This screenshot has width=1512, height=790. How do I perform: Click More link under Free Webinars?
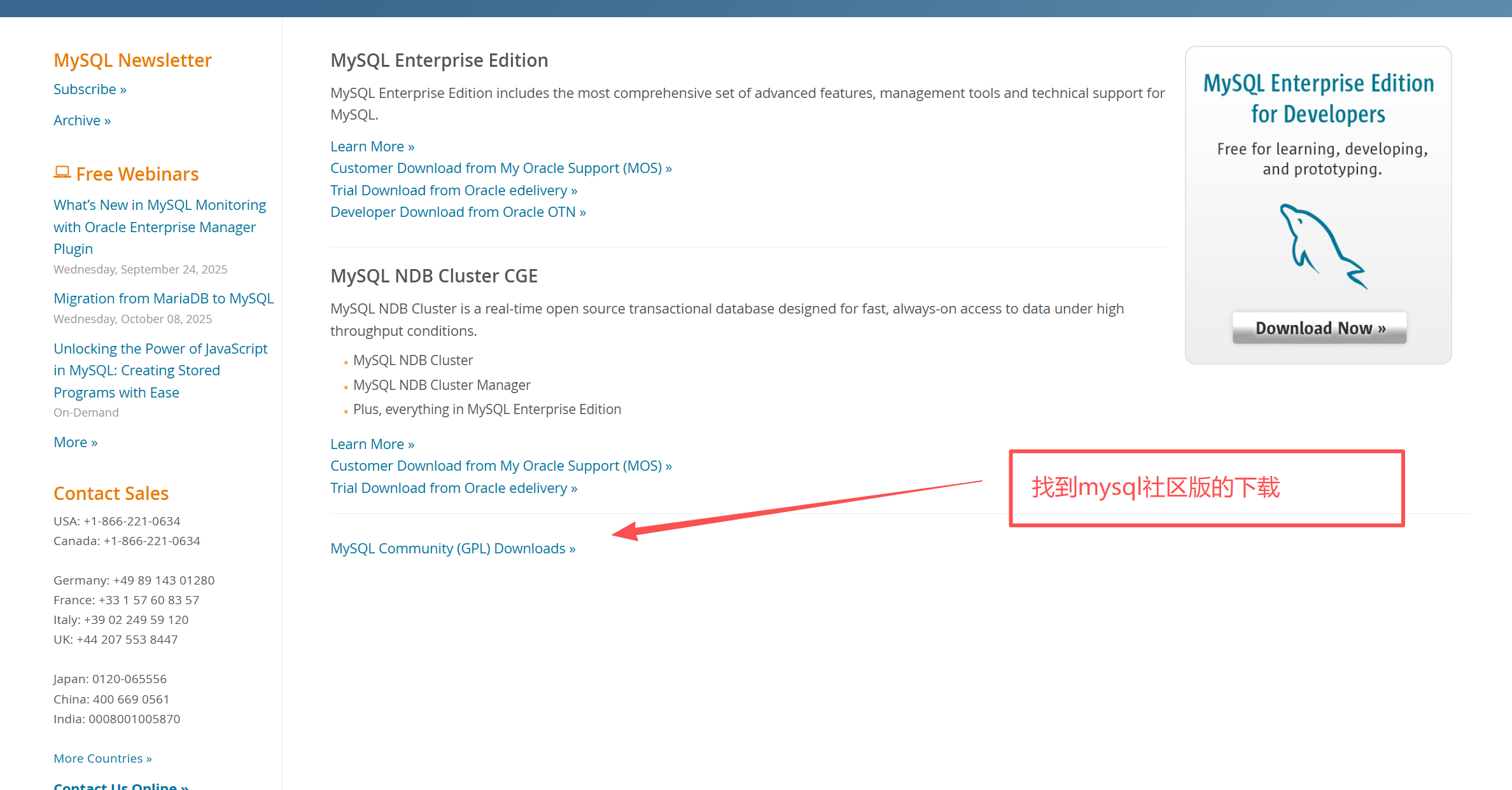75,442
